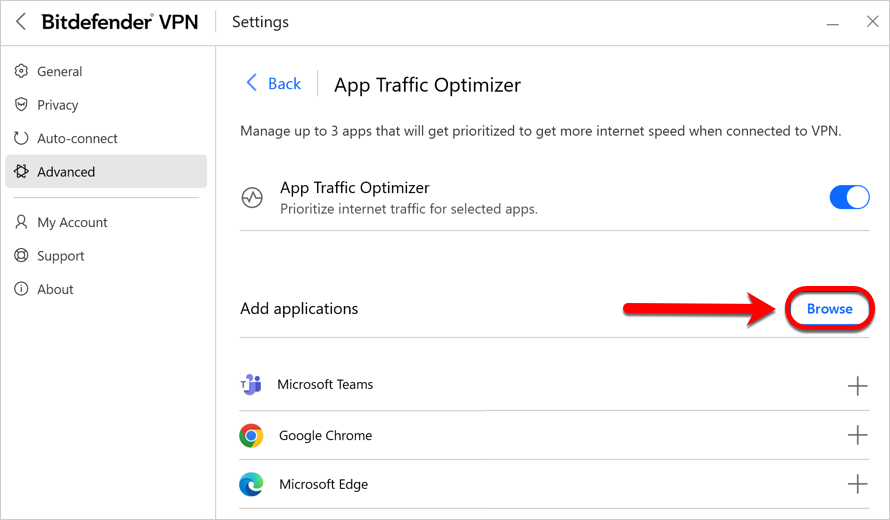Select the Microsoft Edge row label

coord(324,484)
